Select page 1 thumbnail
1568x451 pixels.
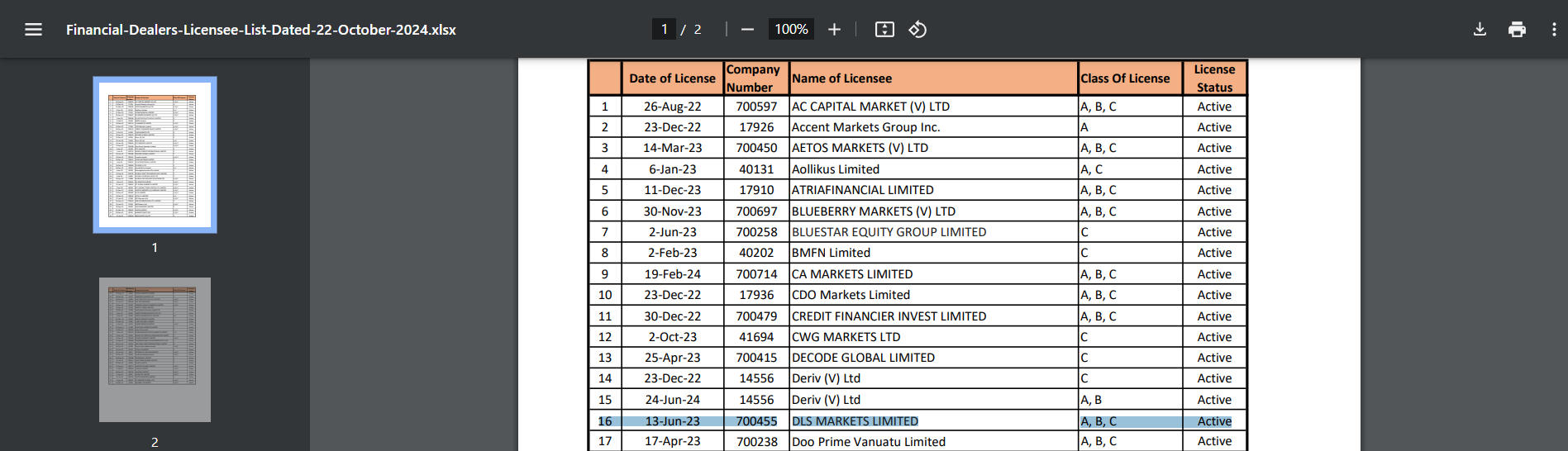(x=155, y=154)
